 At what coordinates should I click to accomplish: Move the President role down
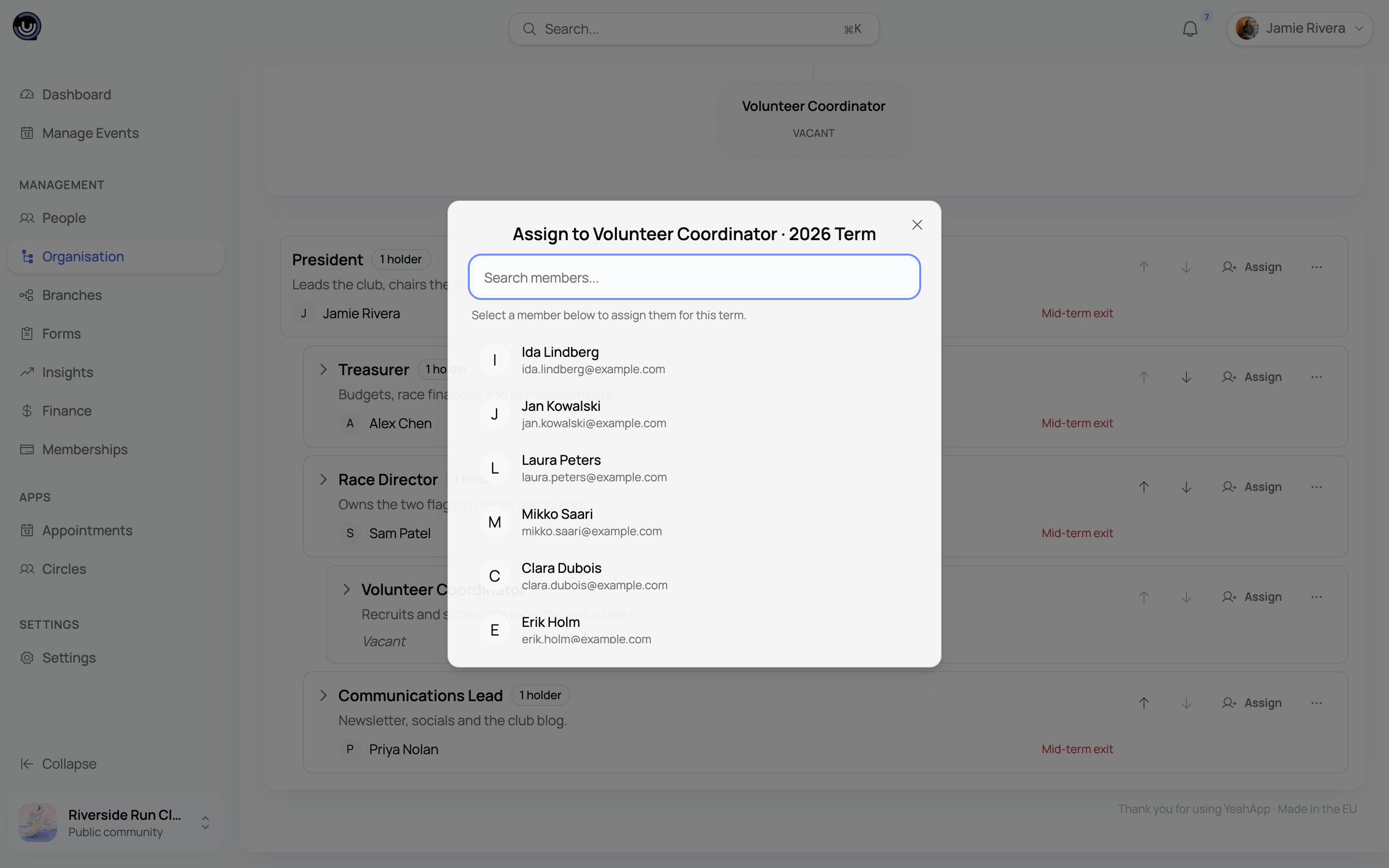(x=1186, y=267)
